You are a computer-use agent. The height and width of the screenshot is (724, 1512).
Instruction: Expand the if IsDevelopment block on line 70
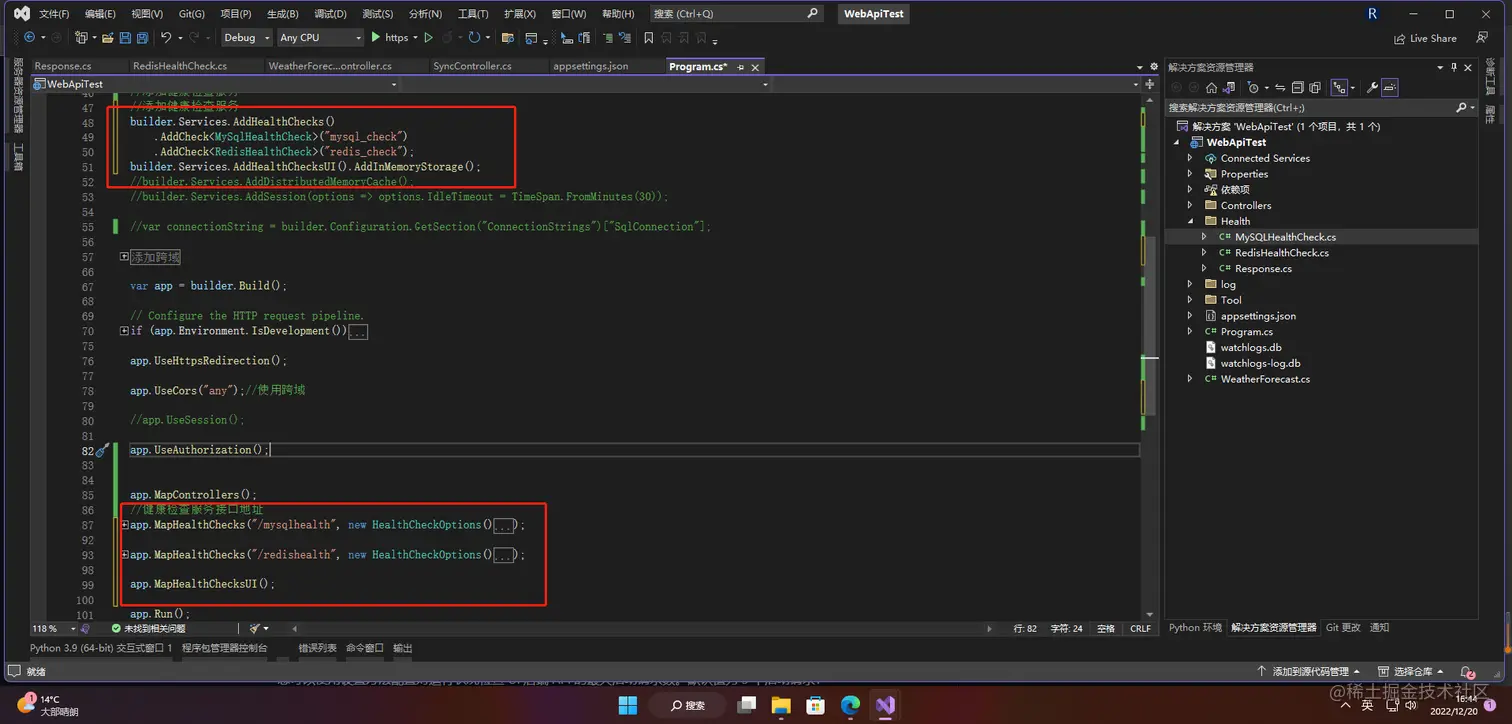click(x=124, y=331)
